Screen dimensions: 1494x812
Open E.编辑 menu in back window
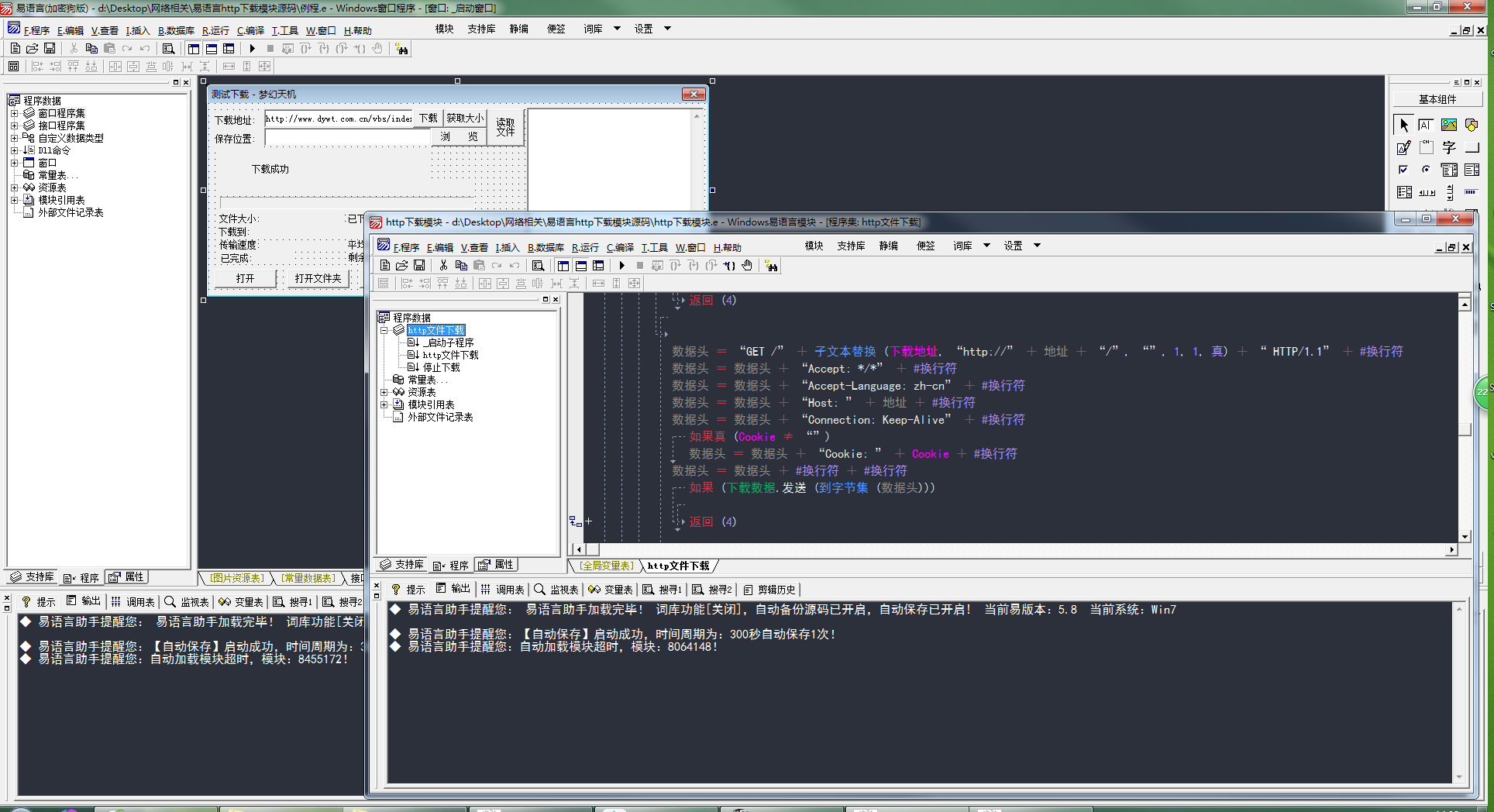pyautogui.click(x=71, y=30)
